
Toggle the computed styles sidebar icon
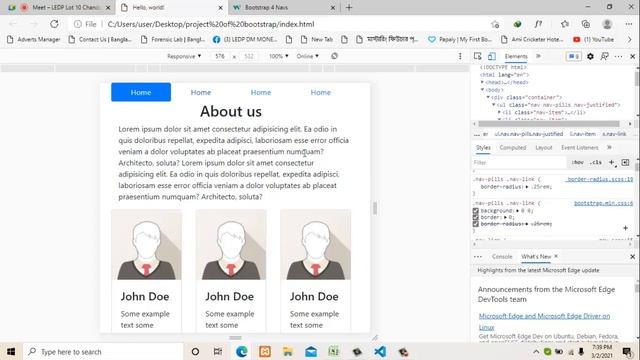[625, 162]
